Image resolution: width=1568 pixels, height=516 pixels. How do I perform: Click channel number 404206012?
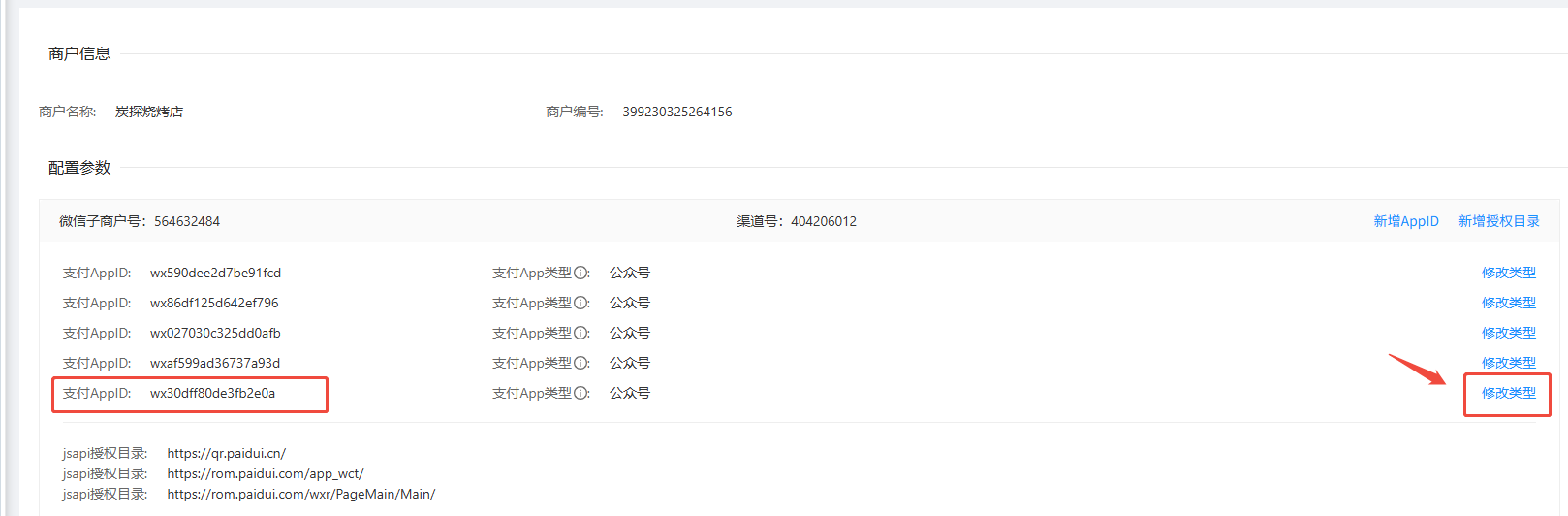pyautogui.click(x=824, y=221)
